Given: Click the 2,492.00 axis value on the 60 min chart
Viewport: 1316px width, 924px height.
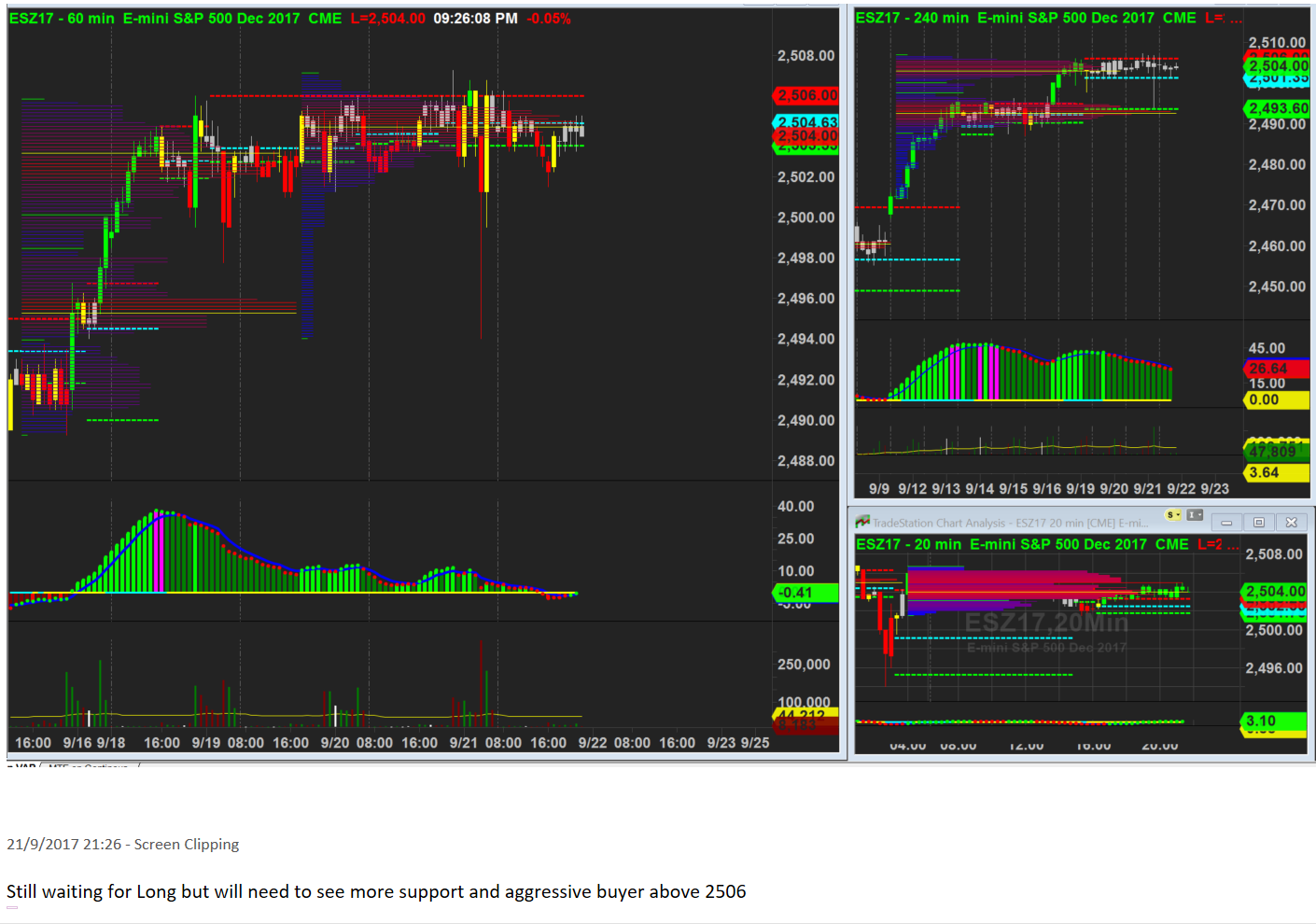Looking at the screenshot, I should [x=806, y=381].
